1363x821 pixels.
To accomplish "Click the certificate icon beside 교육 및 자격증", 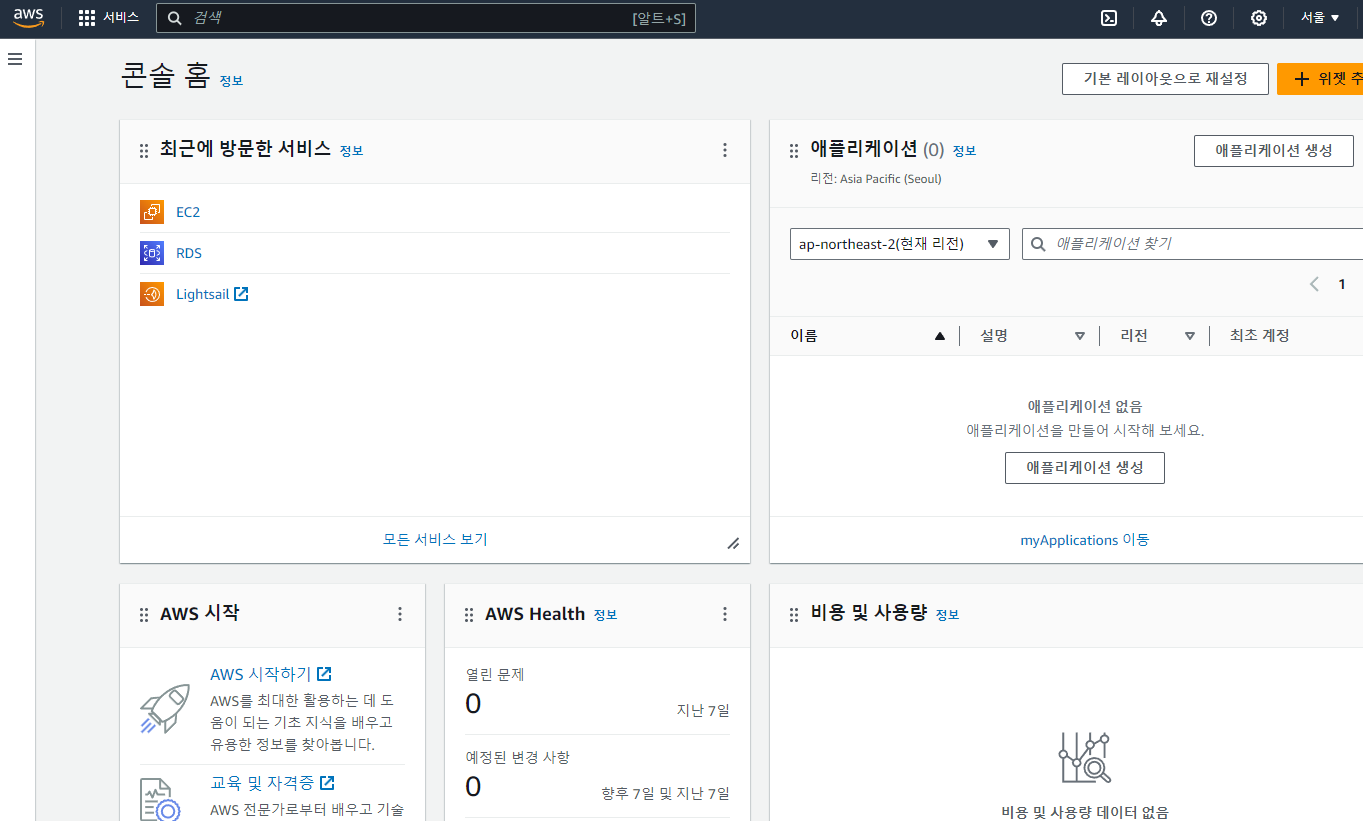I will pyautogui.click(x=160, y=800).
